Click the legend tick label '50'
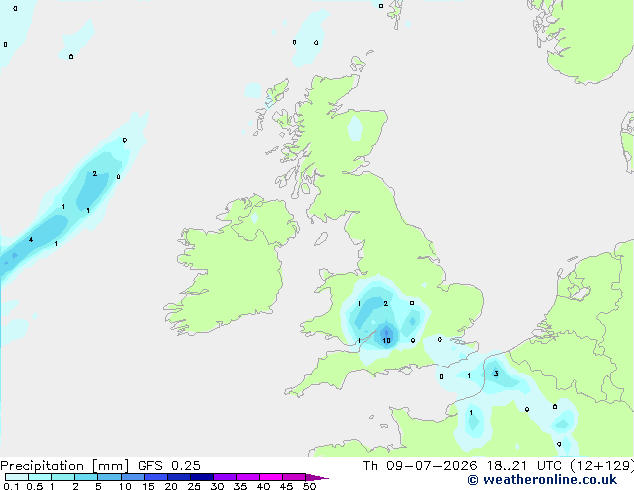 coord(309,486)
